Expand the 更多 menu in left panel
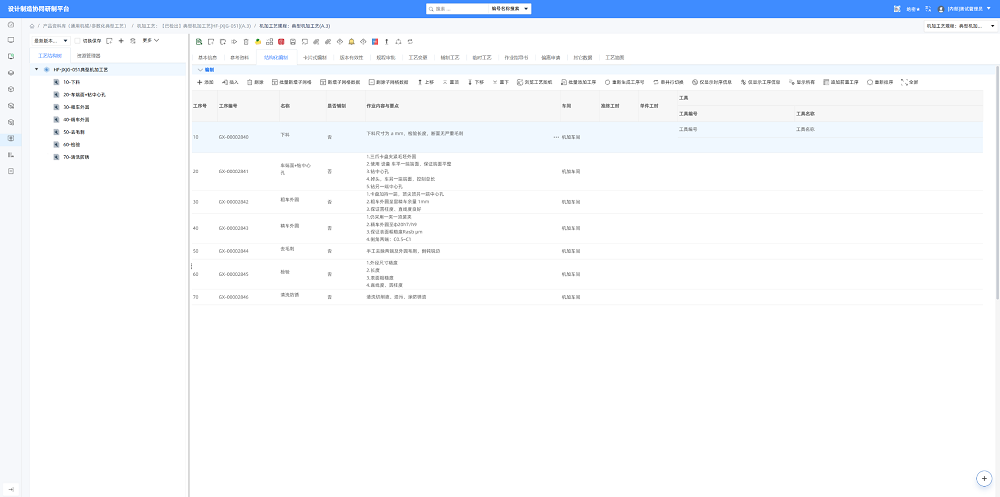This screenshot has height=497, width=1000. (x=151, y=40)
